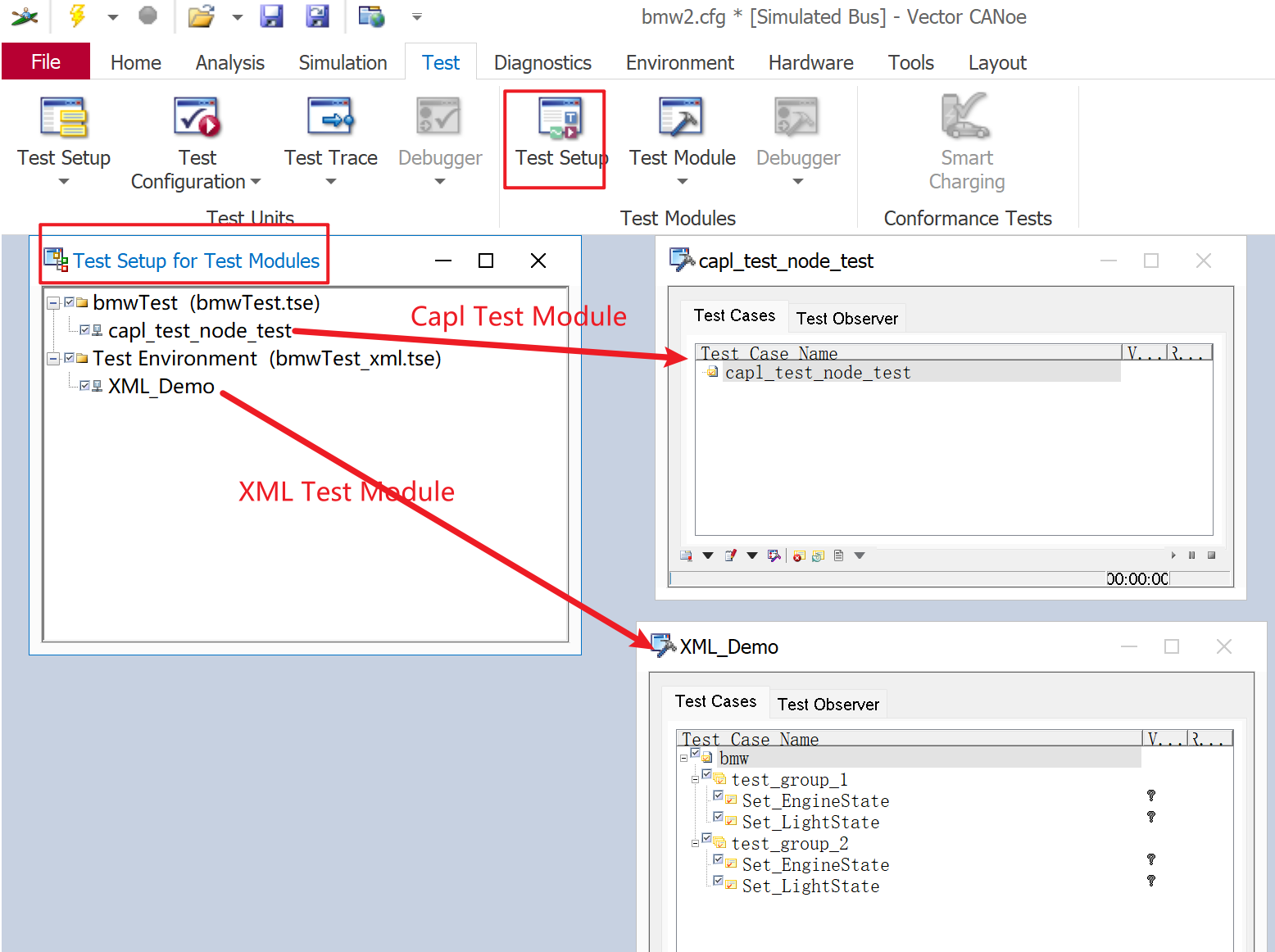Viewport: 1275px width, 952px height.
Task: Open the File menu
Action: (46, 61)
